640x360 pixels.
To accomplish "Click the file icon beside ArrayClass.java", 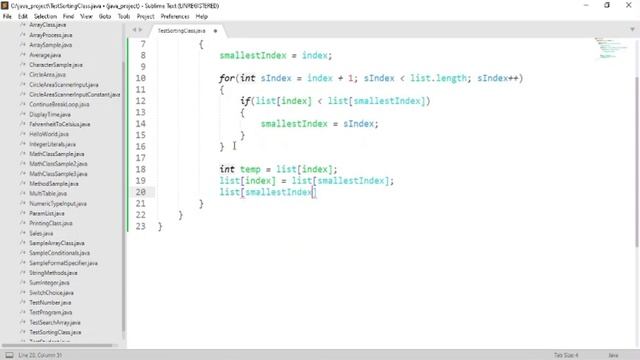I will [23, 25].
